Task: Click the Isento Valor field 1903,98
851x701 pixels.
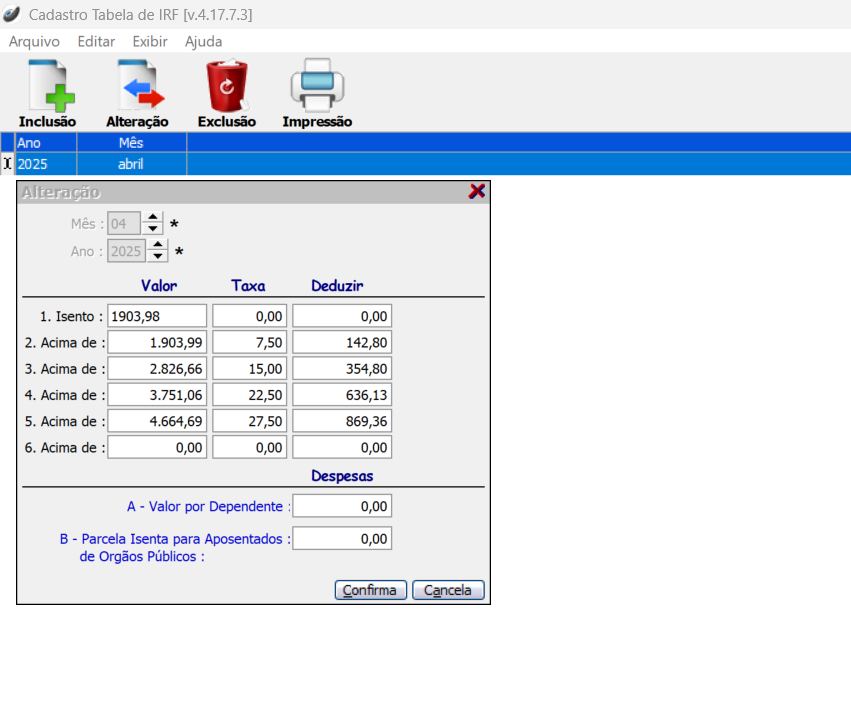Action: (157, 316)
